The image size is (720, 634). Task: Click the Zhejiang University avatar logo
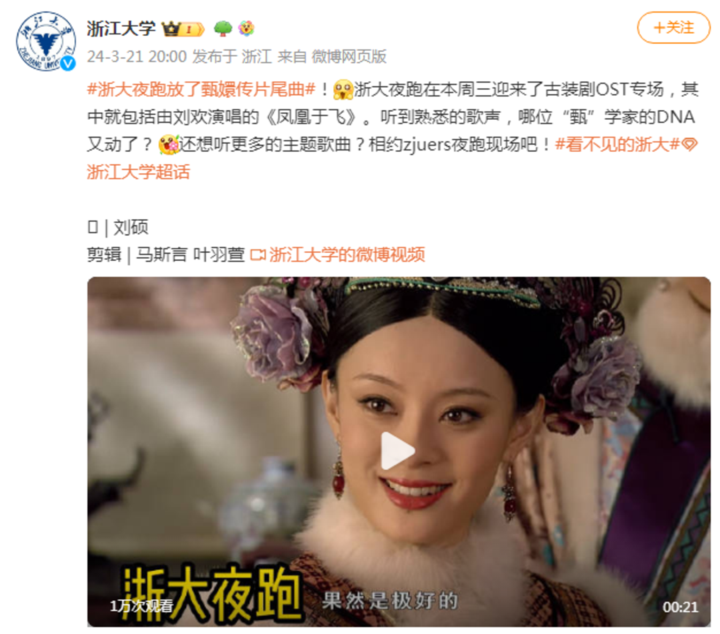(x=46, y=41)
